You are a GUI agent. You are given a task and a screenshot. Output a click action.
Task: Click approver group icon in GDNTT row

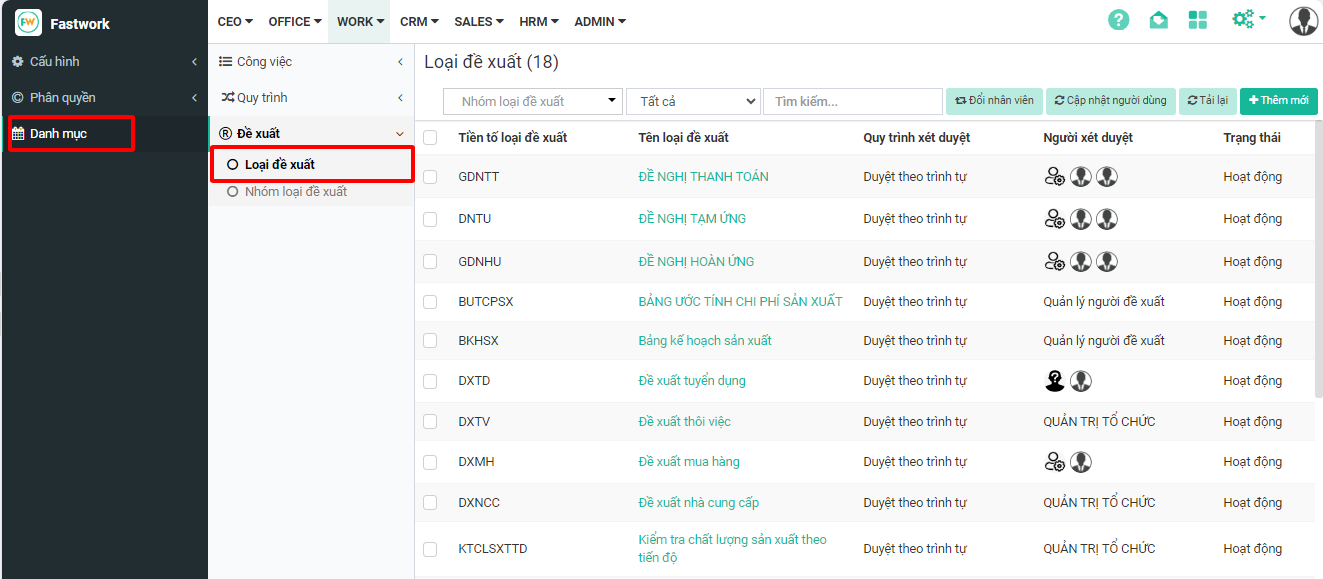point(1054,177)
